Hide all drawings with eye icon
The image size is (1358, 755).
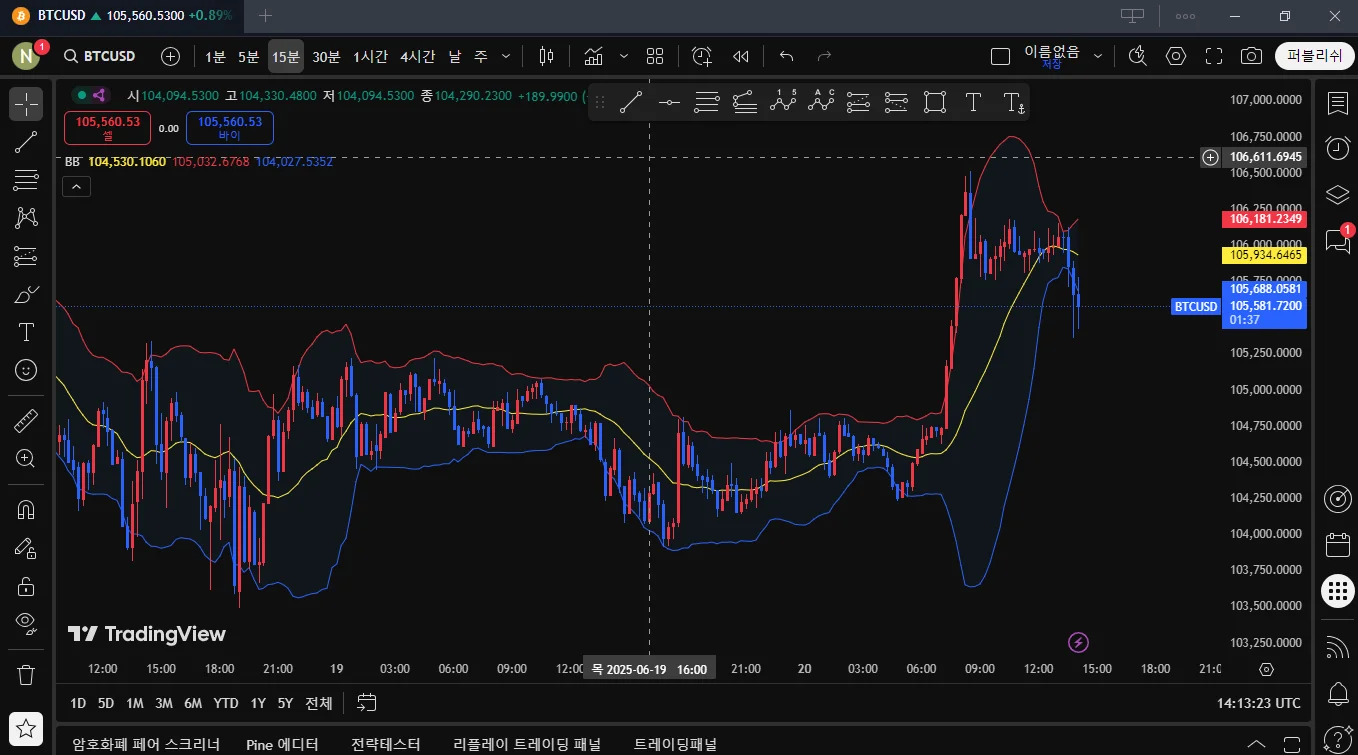click(26, 623)
